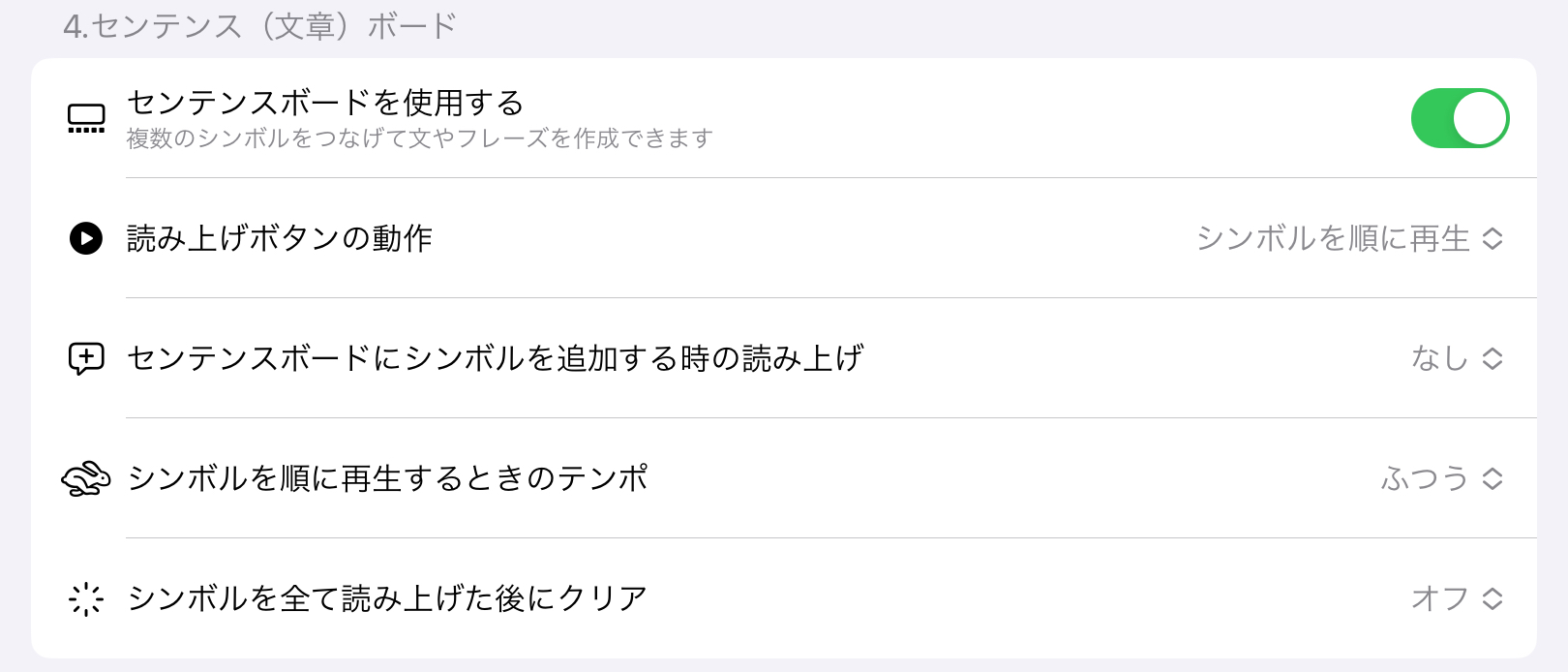Click the circular playback icon in the second row
This screenshot has height=672, width=1568.
click(x=85, y=237)
